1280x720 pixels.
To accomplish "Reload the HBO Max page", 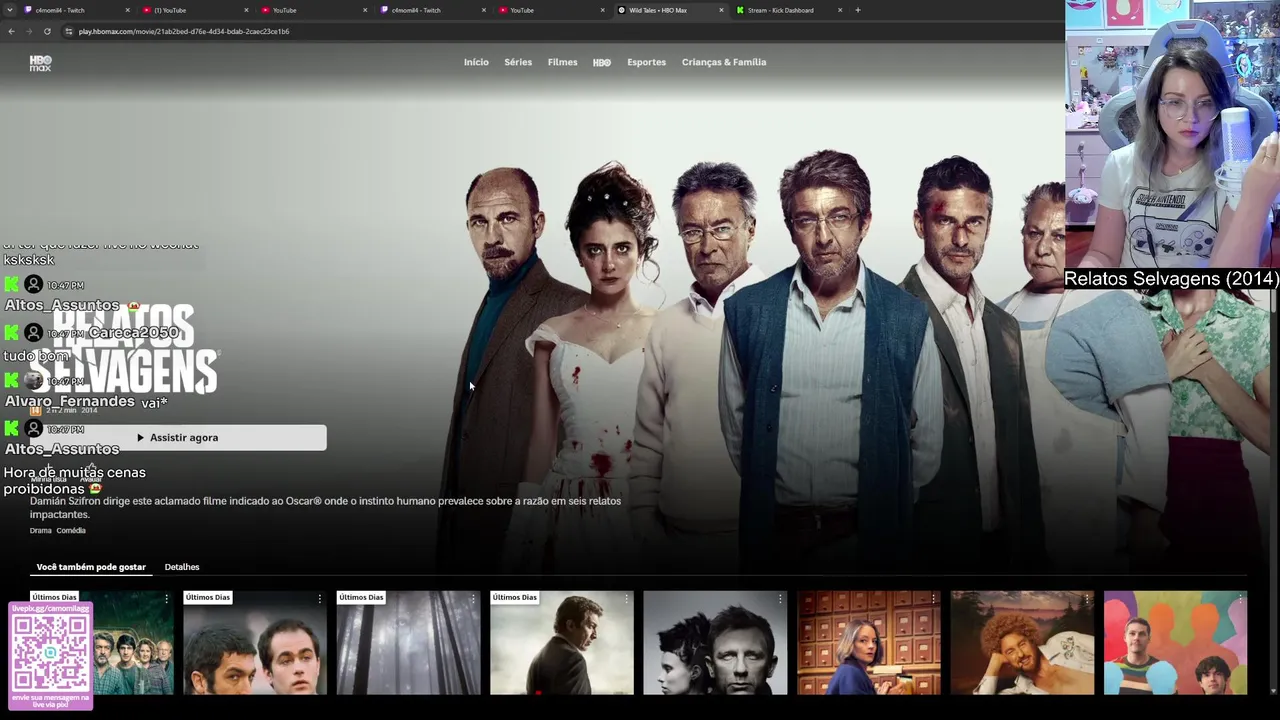I will pyautogui.click(x=47, y=31).
